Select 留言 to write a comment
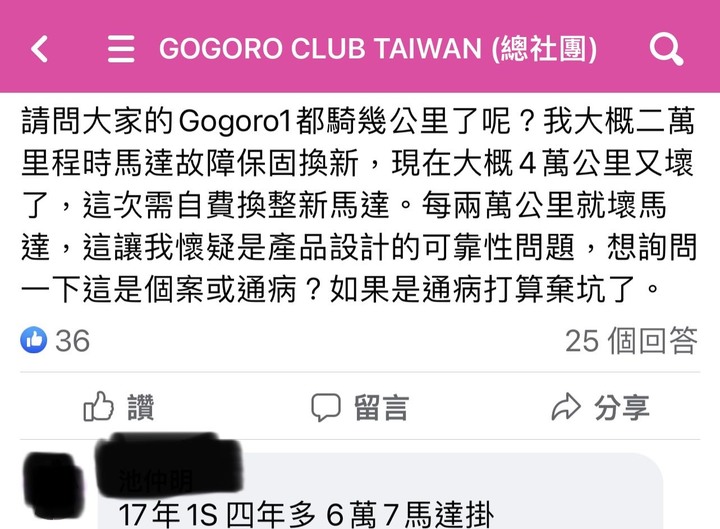The image size is (720, 529). click(x=381, y=407)
